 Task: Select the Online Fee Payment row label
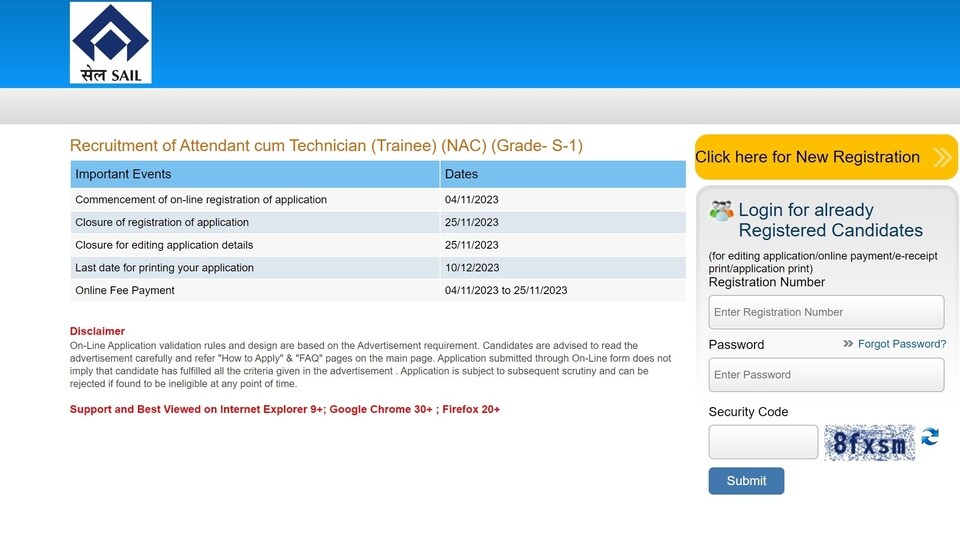(125, 290)
